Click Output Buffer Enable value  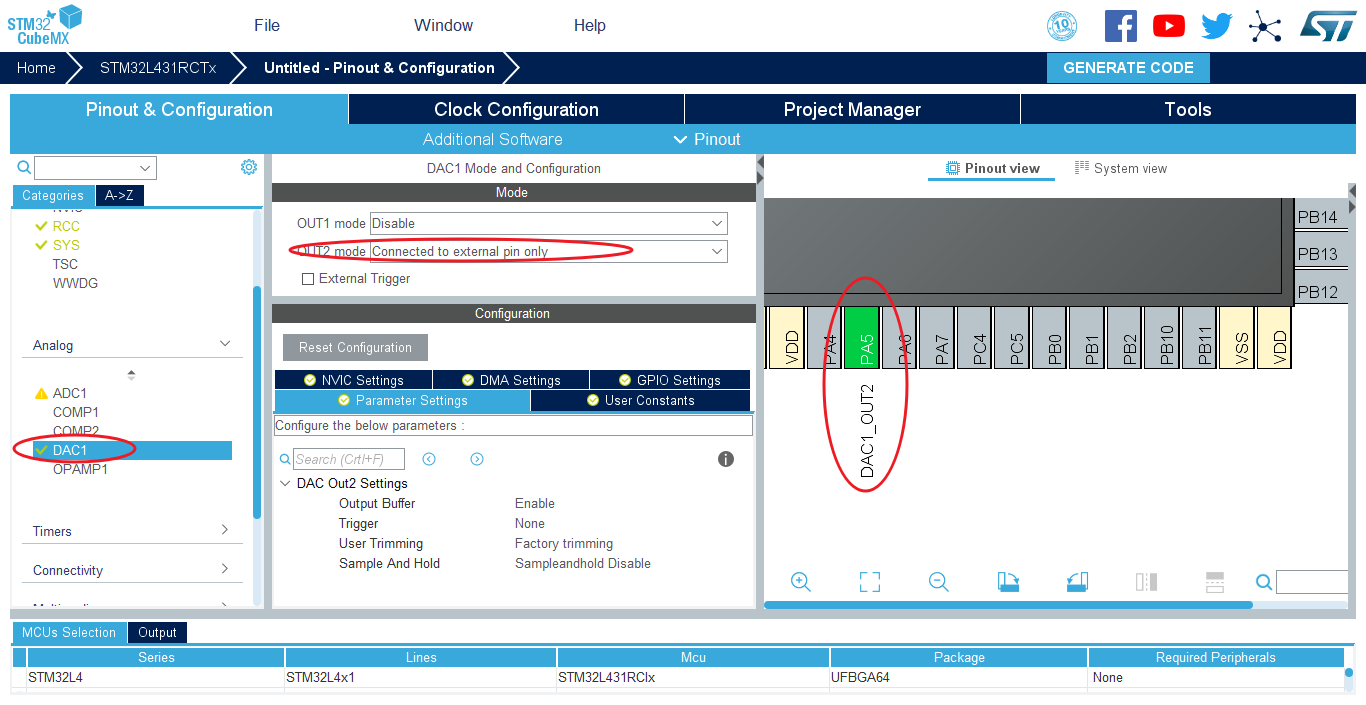pos(535,503)
